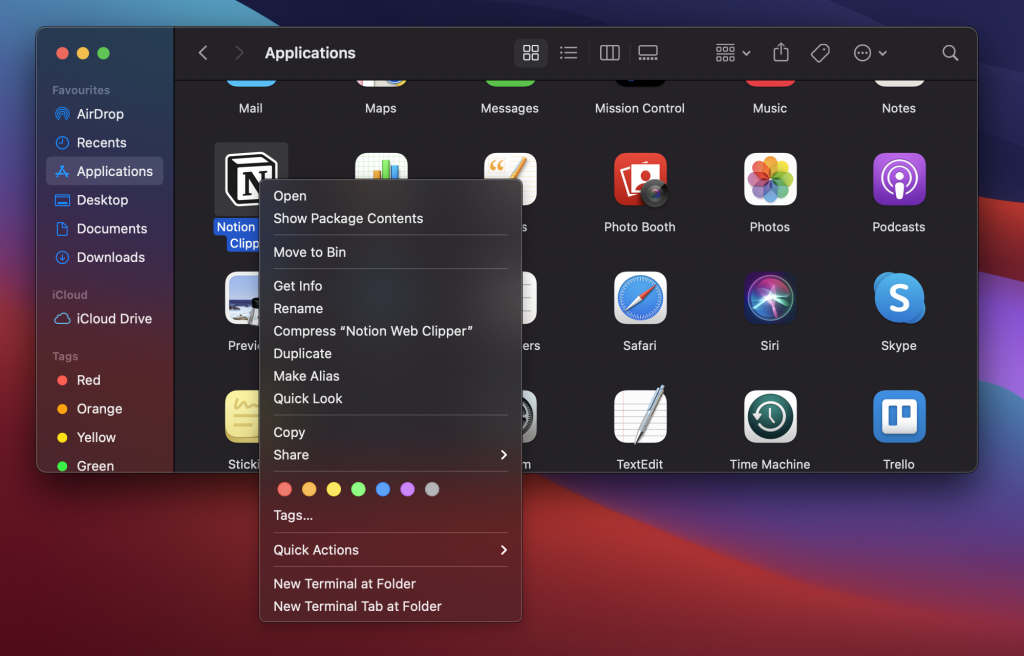The height and width of the screenshot is (656, 1024).
Task: Select Rename in context menu
Action: 391,308
